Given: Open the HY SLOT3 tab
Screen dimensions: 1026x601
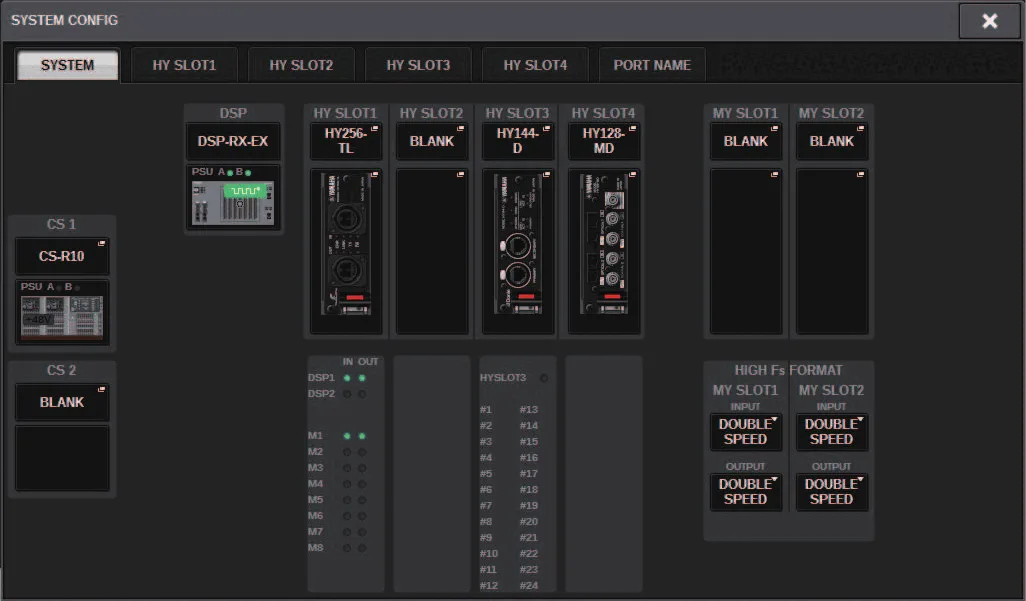Looking at the screenshot, I should click(x=418, y=65).
